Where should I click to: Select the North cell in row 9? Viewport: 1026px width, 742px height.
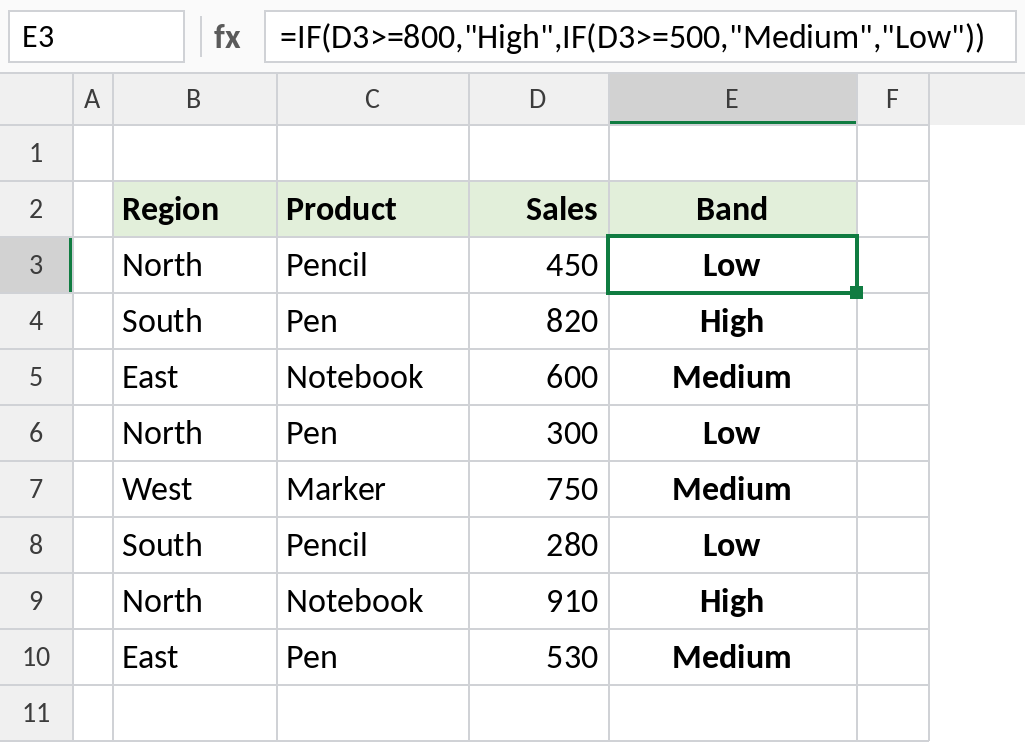point(195,601)
